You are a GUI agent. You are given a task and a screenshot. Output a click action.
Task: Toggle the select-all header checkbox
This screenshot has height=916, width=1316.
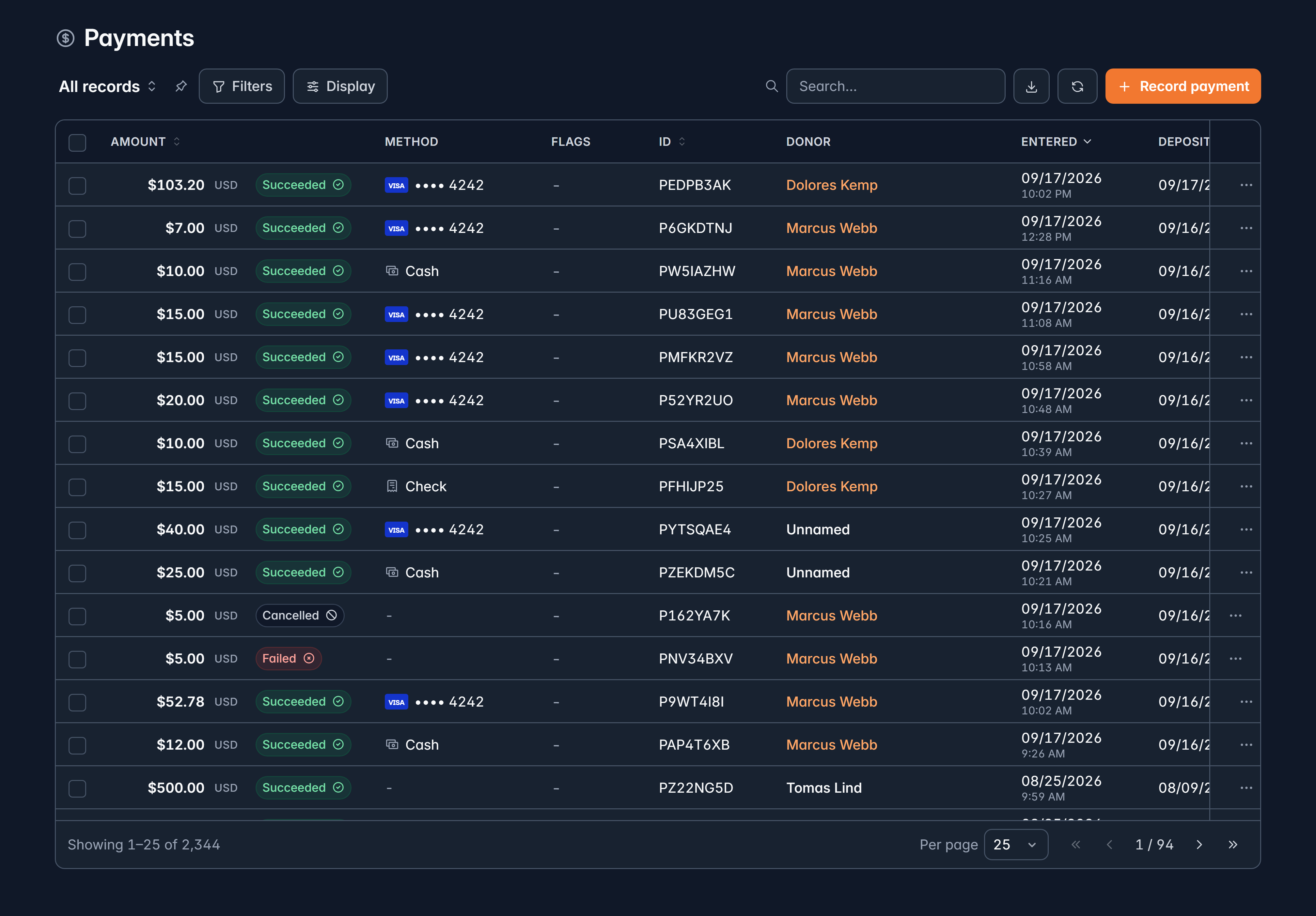77,143
